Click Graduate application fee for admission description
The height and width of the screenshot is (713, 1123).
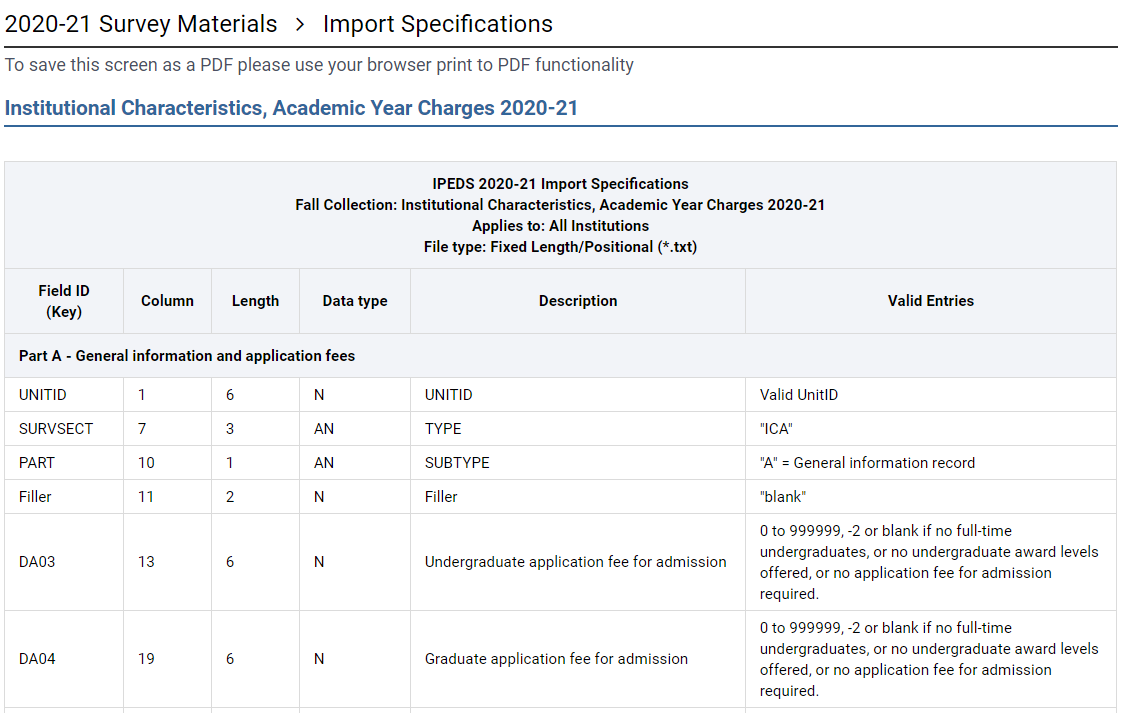(556, 659)
